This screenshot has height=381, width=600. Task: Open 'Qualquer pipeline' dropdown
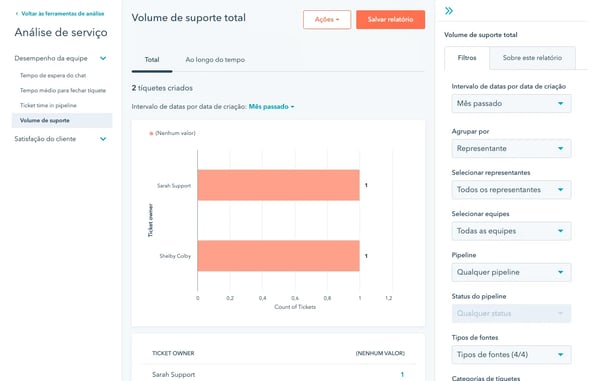pyautogui.click(x=511, y=273)
